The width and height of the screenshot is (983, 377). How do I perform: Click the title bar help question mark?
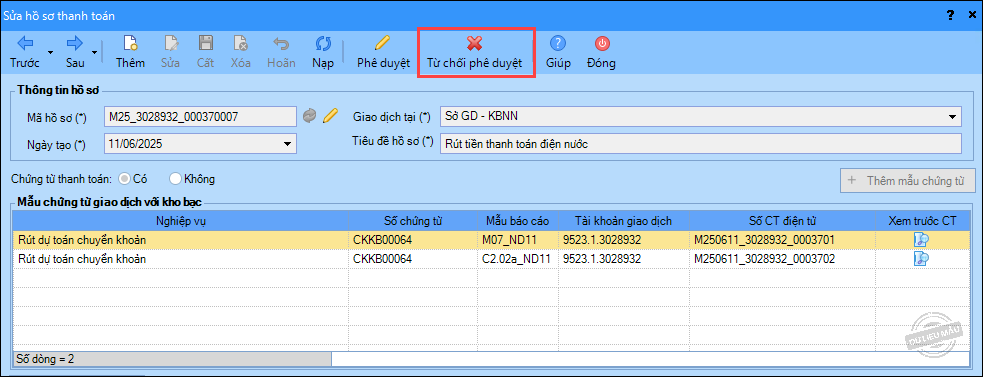950,16
